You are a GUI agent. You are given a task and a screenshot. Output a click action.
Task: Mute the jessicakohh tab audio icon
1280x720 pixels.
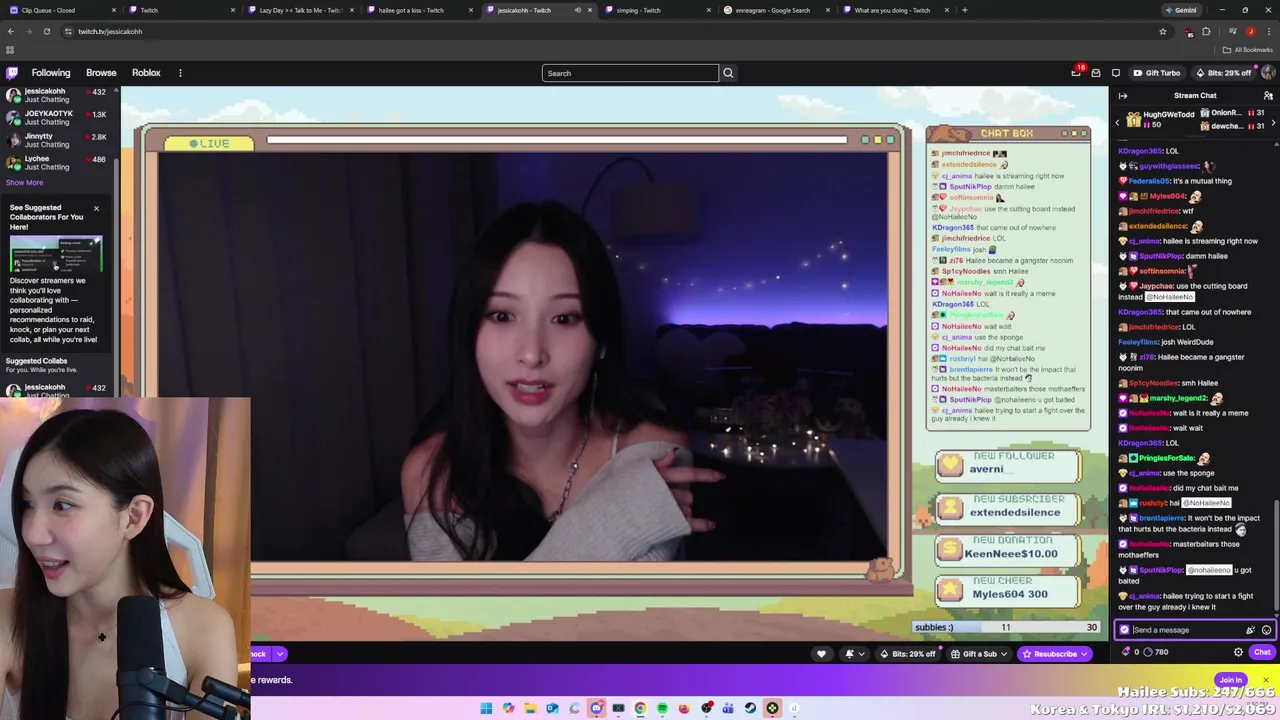pyautogui.click(x=577, y=10)
